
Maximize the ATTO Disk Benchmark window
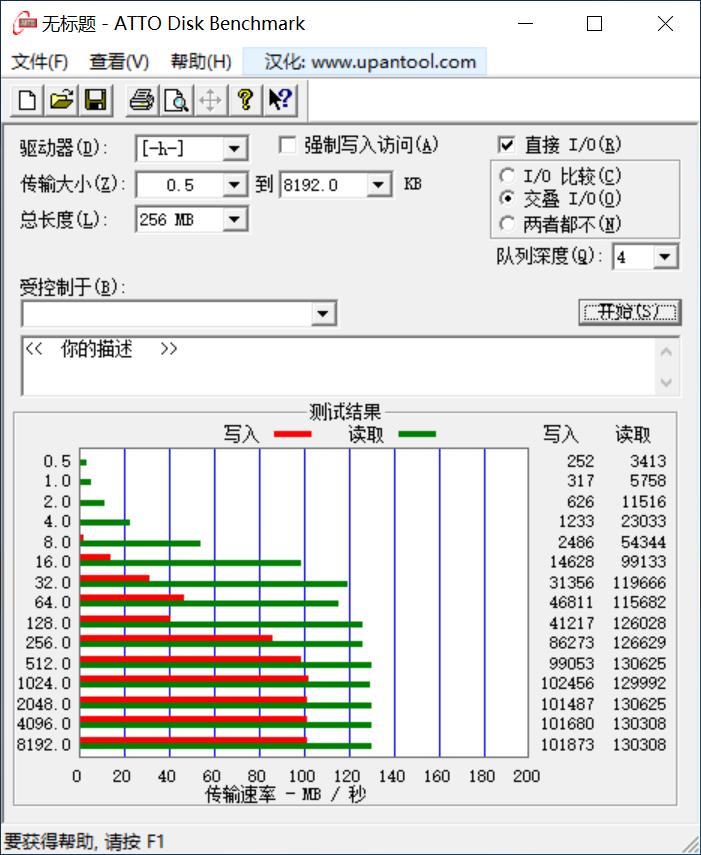[x=595, y=23]
